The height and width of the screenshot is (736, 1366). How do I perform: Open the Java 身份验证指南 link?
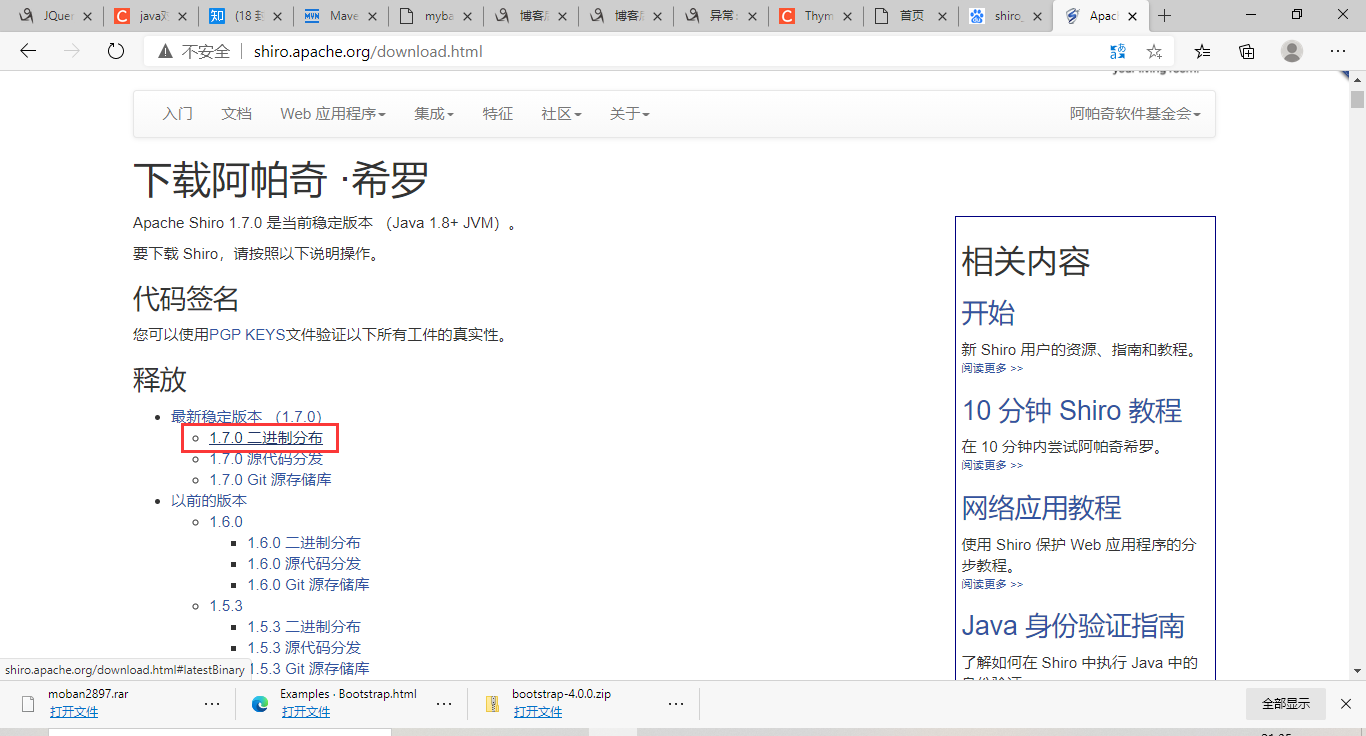1073,625
